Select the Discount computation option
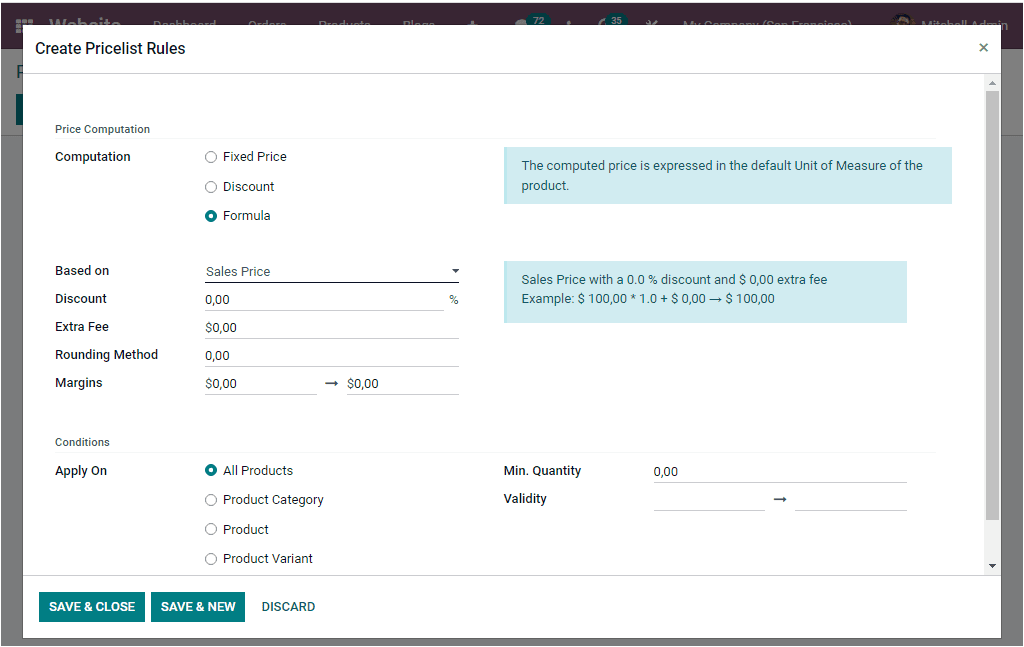The image size is (1024, 647). click(211, 186)
